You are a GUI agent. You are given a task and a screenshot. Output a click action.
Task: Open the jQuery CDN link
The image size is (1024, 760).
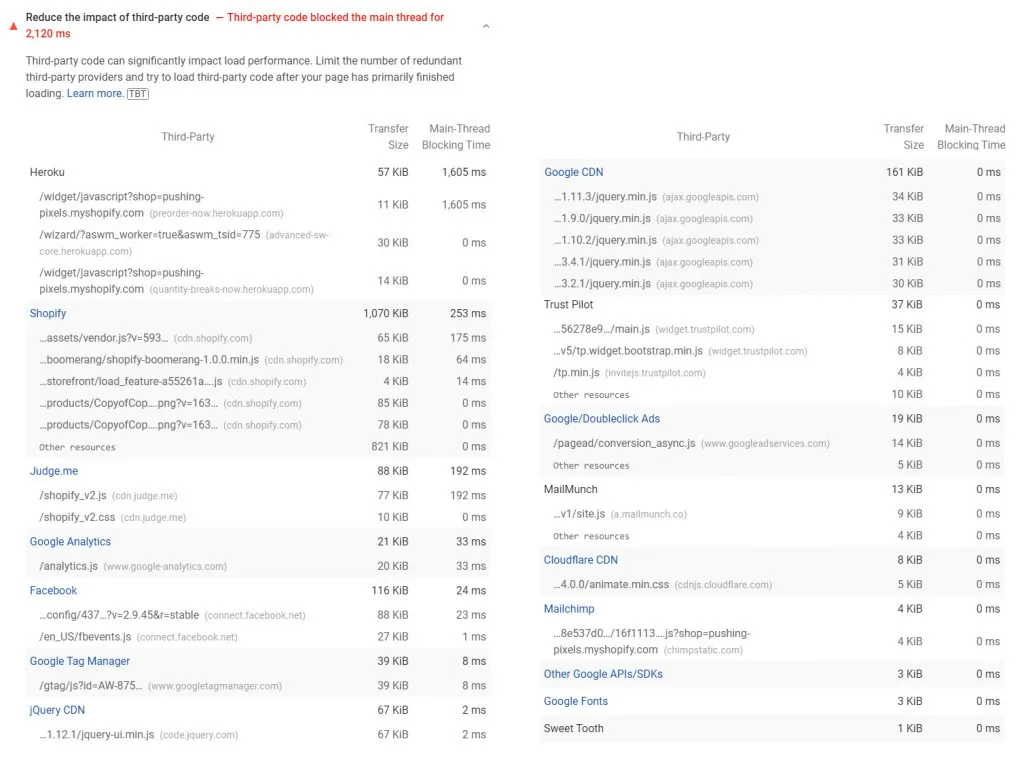click(57, 710)
